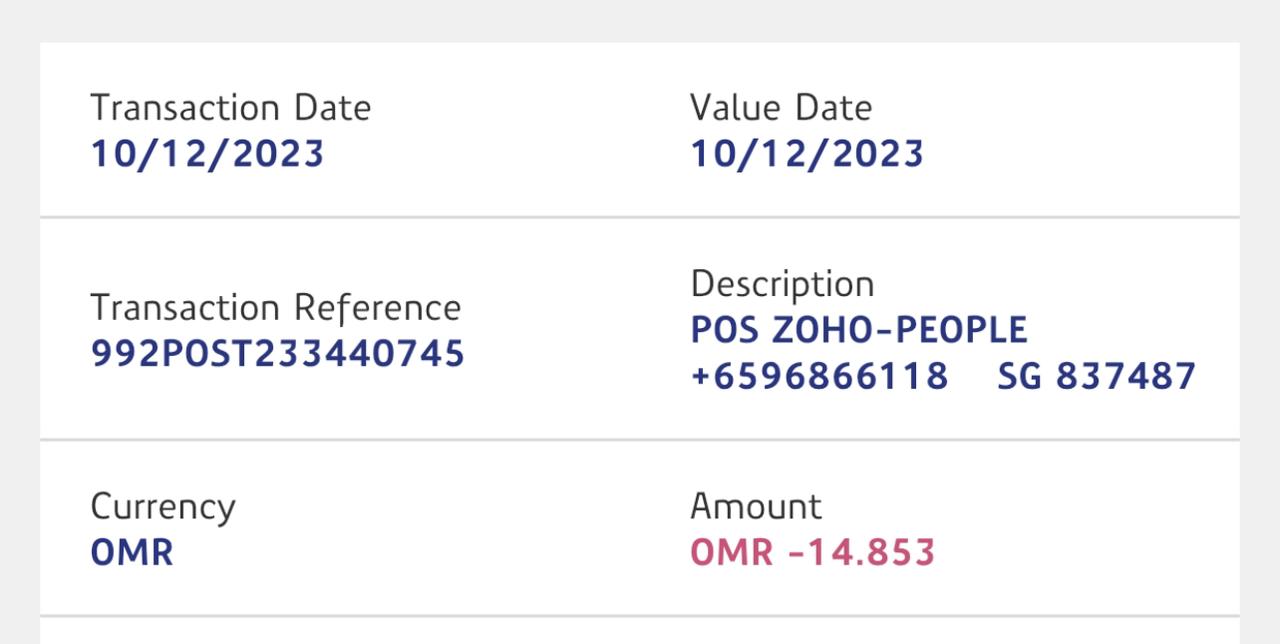Click the Value Date label
This screenshot has width=1280, height=644.
tap(780, 108)
